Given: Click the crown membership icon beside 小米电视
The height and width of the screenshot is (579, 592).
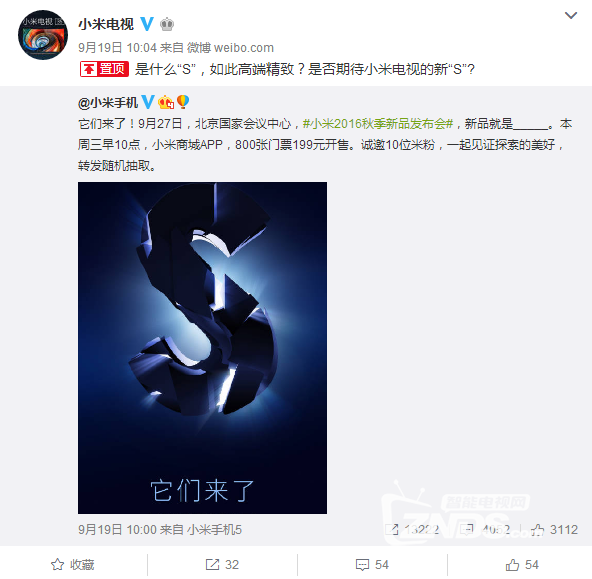Looking at the screenshot, I should tap(167, 25).
